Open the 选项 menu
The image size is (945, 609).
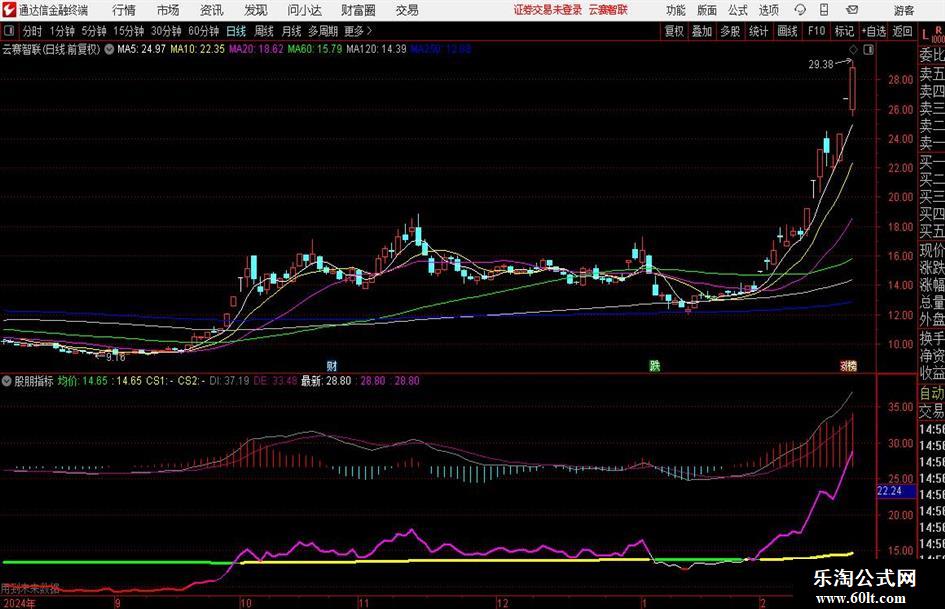pyautogui.click(x=768, y=10)
